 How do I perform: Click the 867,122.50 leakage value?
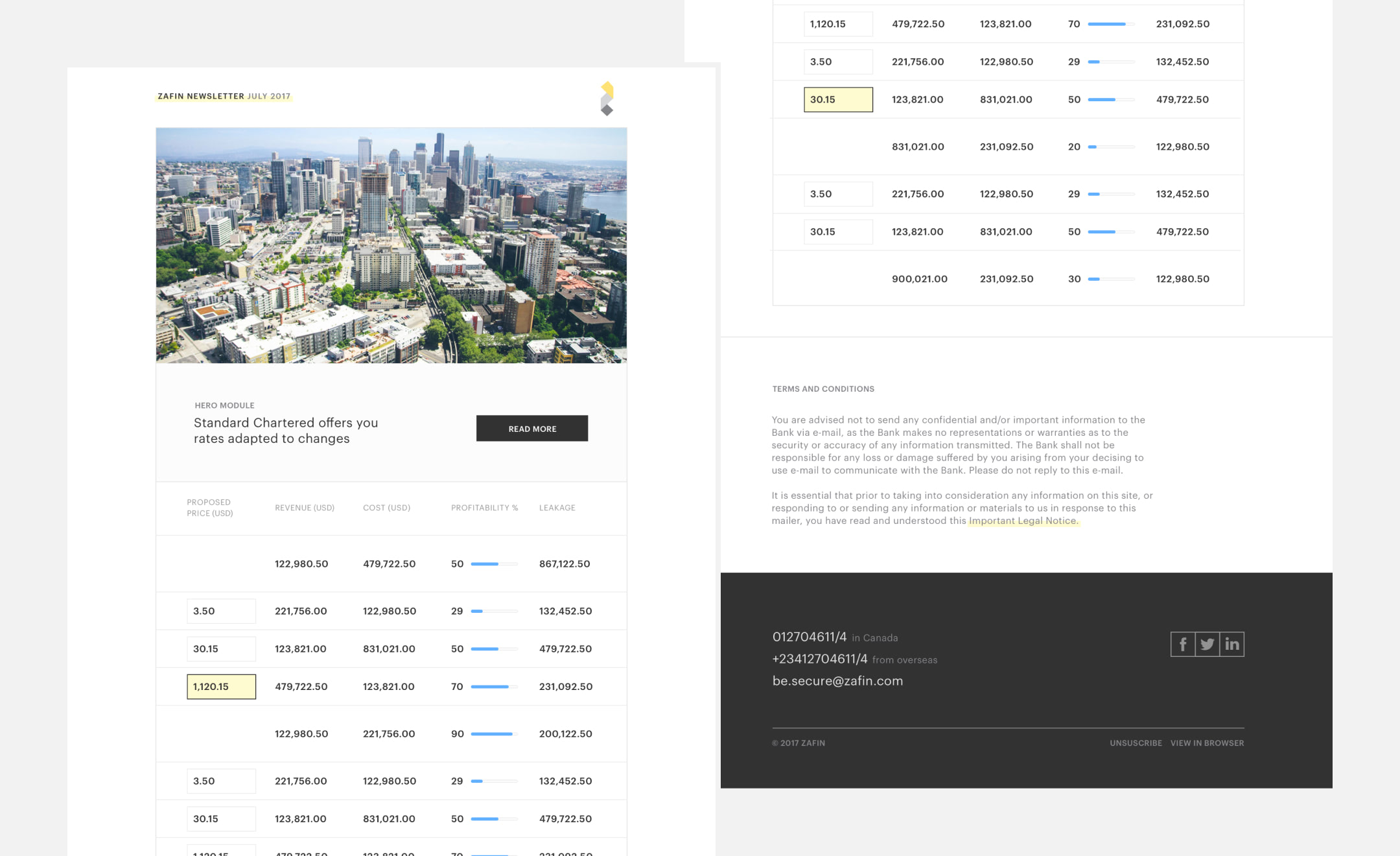[565, 564]
